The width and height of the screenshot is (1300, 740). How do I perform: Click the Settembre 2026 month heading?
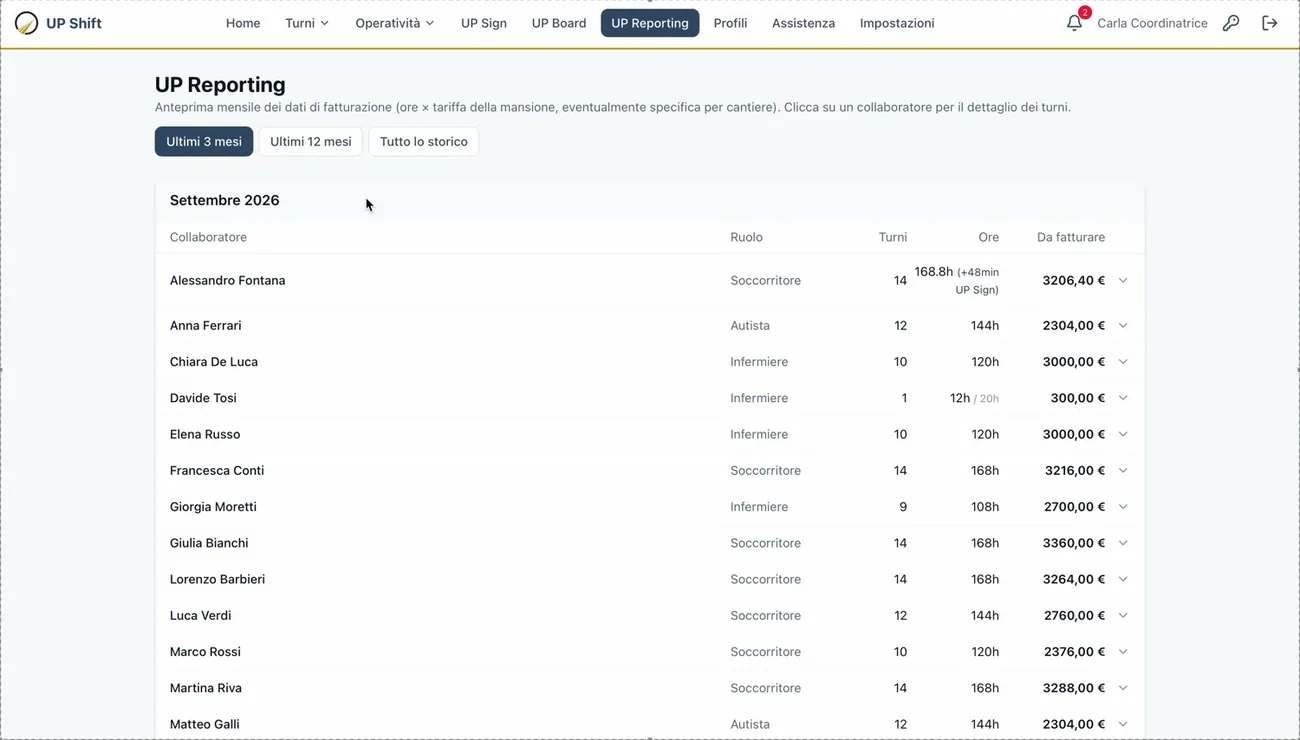coord(225,200)
